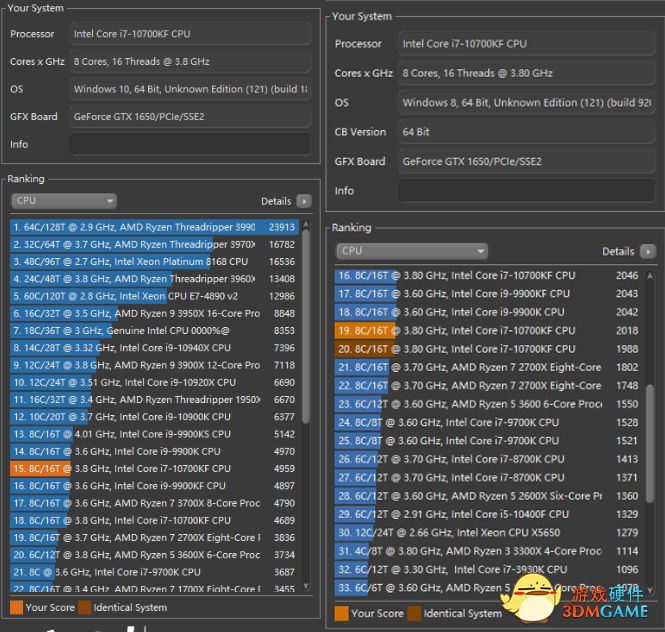665x632 pixels.
Task: Select Ryzen 9 3900X row scoring 7118
Action: (154, 365)
